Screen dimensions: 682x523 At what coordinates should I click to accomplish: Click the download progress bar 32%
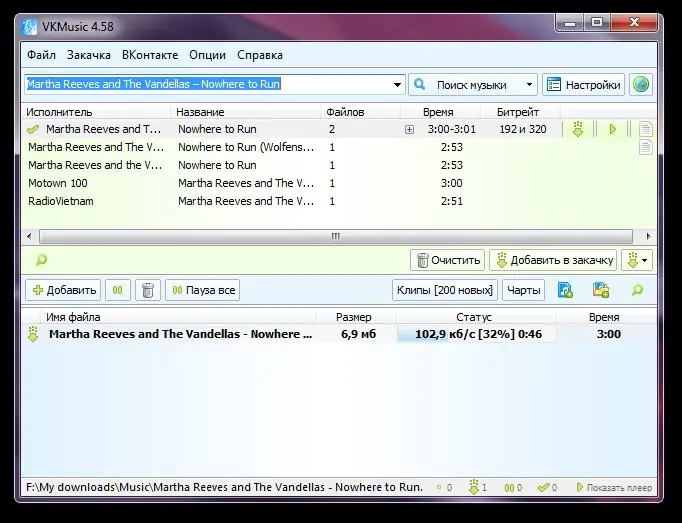coord(476,334)
